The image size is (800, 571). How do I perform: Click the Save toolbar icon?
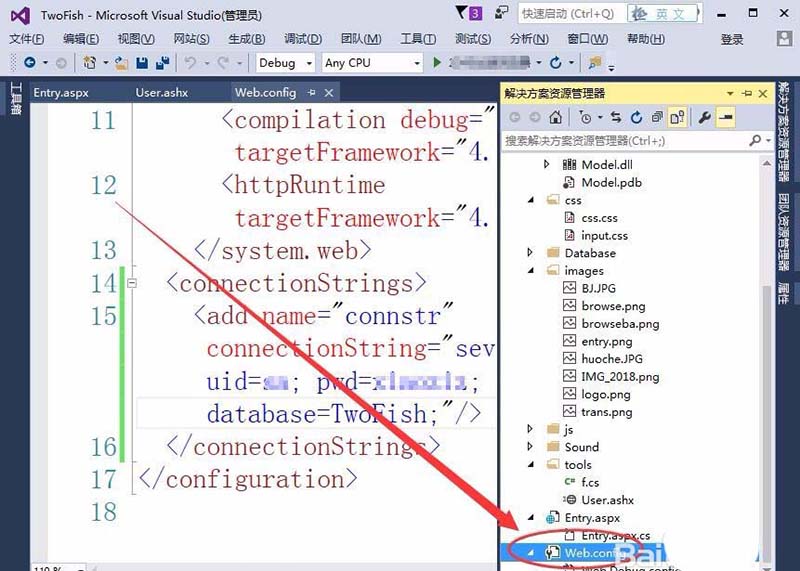142,63
